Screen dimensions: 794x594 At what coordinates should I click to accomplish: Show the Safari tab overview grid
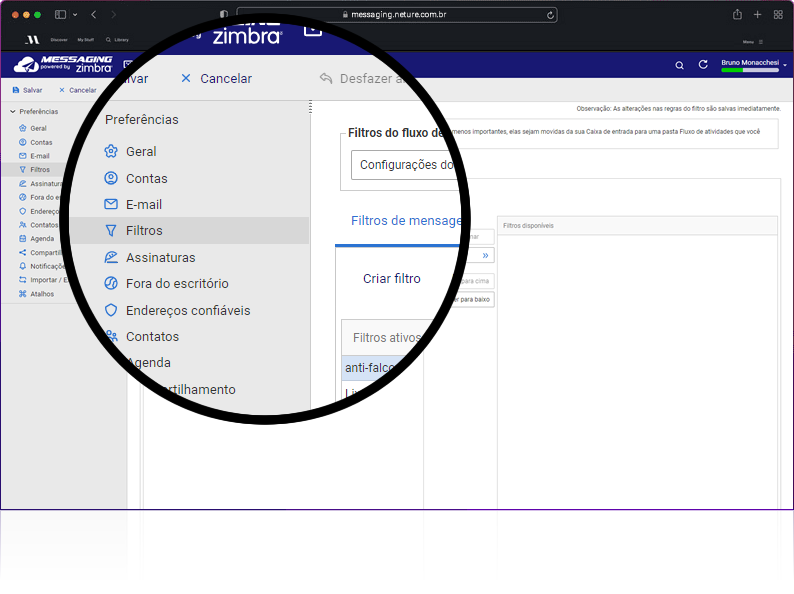(x=778, y=15)
